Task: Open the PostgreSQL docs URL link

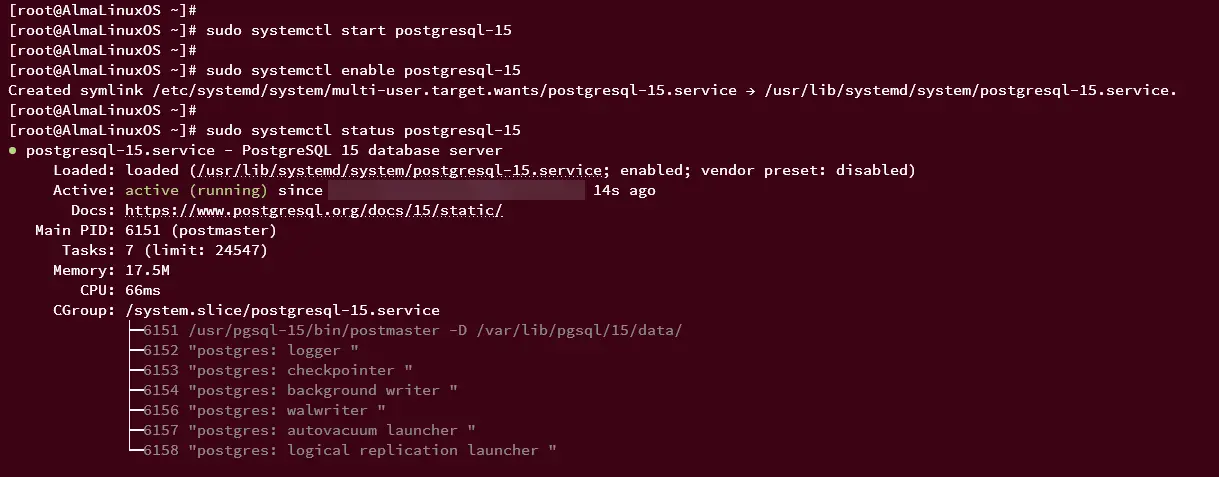Action: [x=314, y=210]
